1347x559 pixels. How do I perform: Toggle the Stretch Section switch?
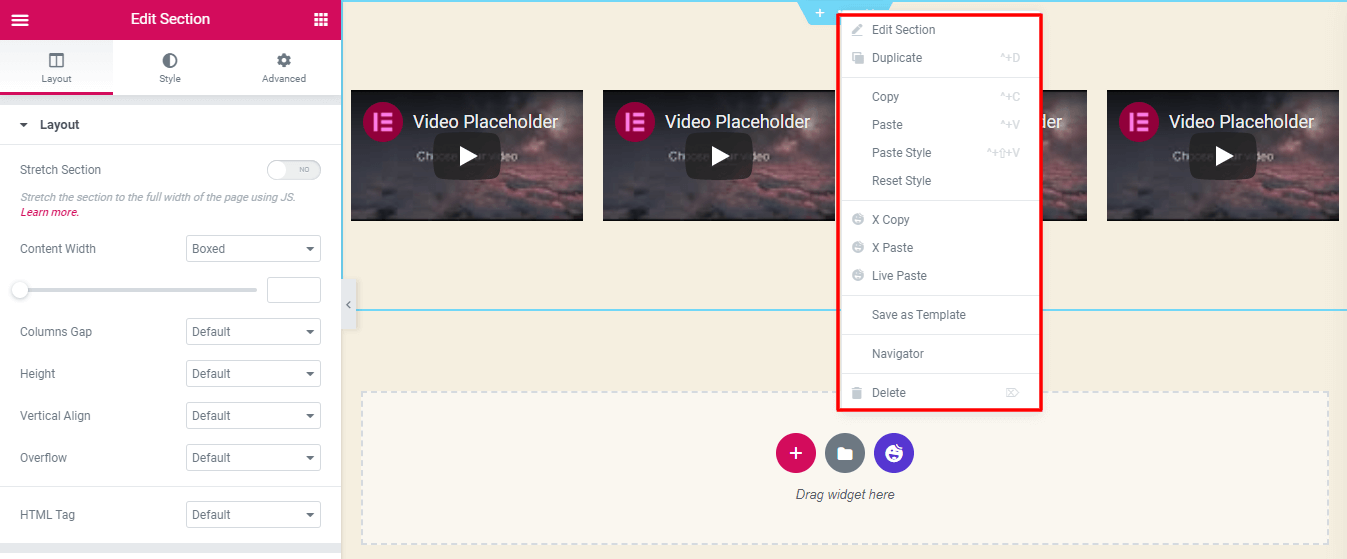click(294, 170)
